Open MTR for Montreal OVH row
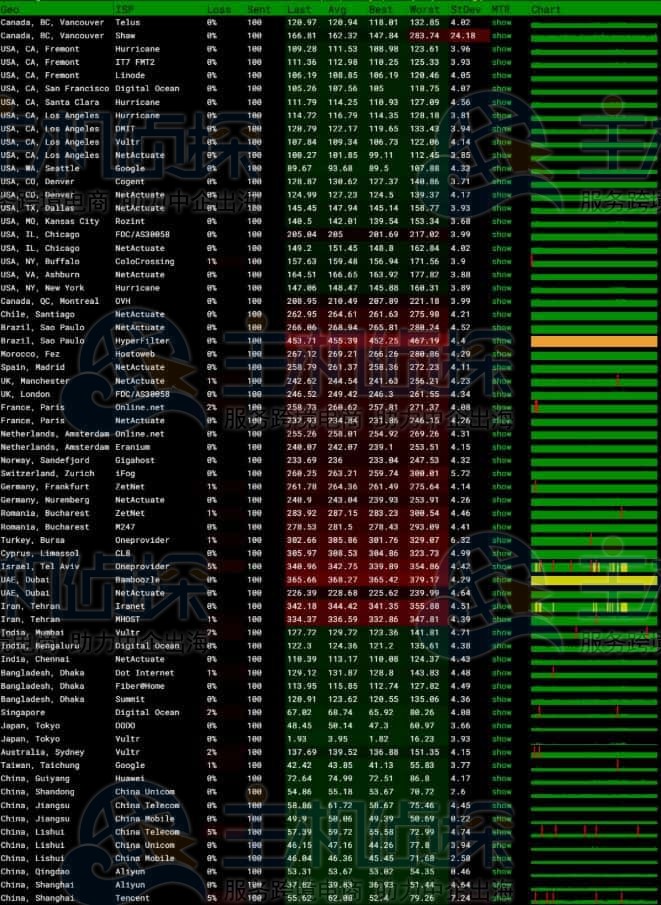The image size is (661, 905). tap(501, 301)
